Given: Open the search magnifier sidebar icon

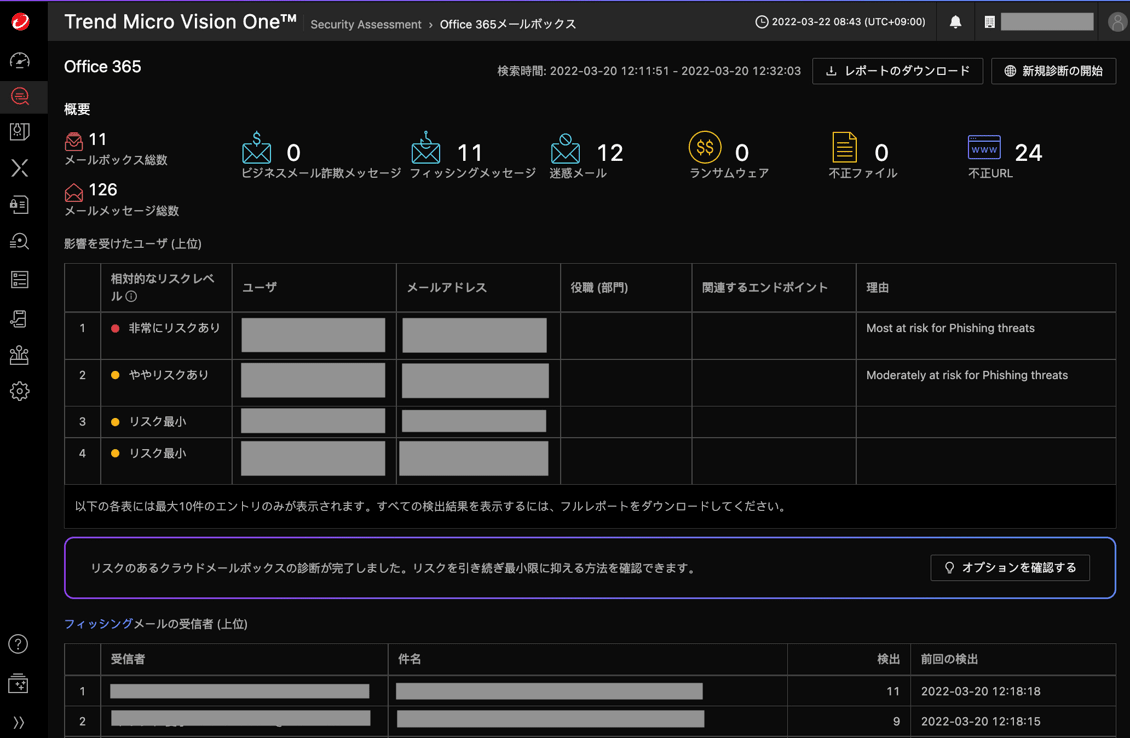Looking at the screenshot, I should coord(20,242).
